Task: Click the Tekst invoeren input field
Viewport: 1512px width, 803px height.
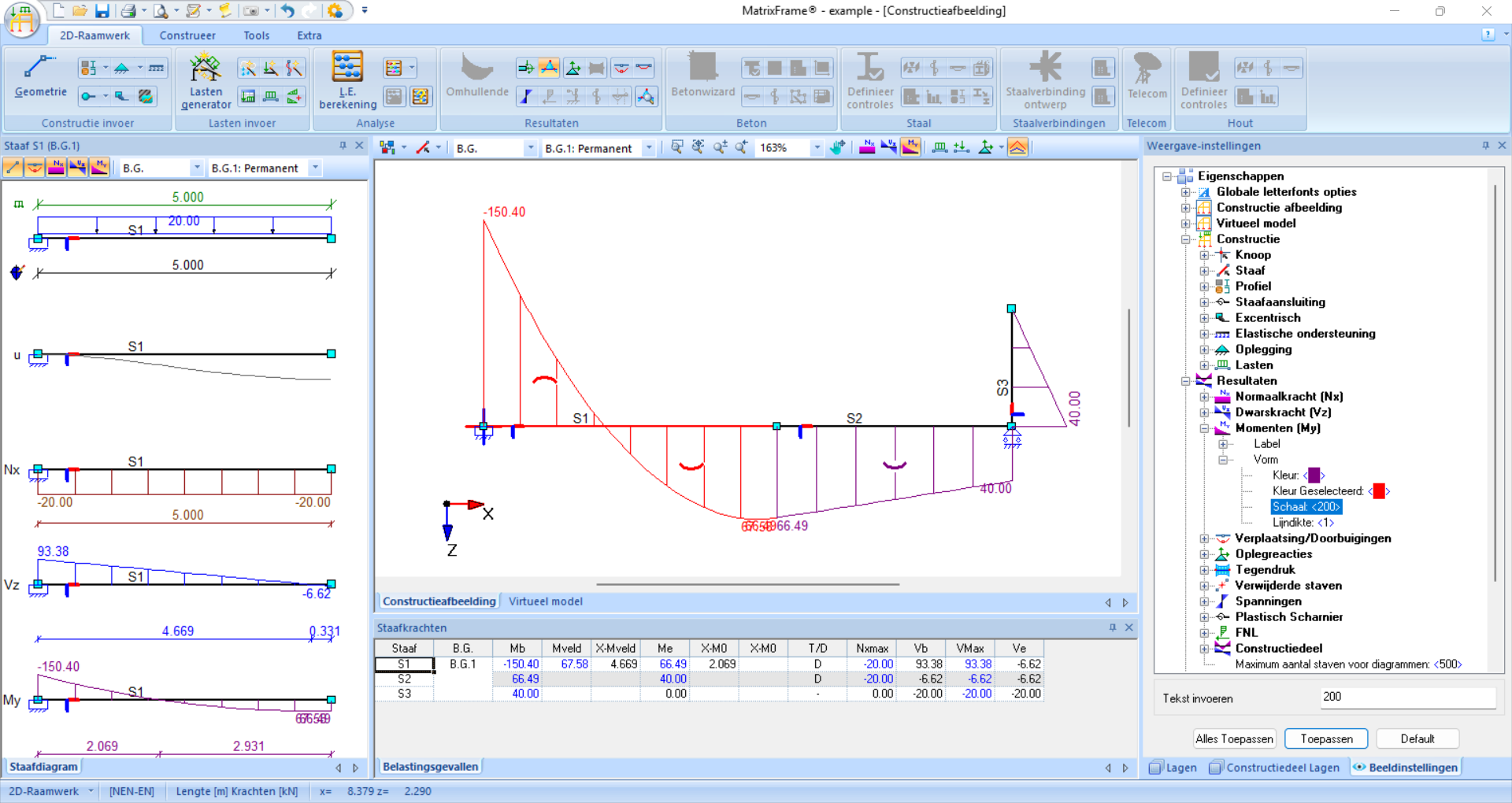Action: pos(1407,697)
